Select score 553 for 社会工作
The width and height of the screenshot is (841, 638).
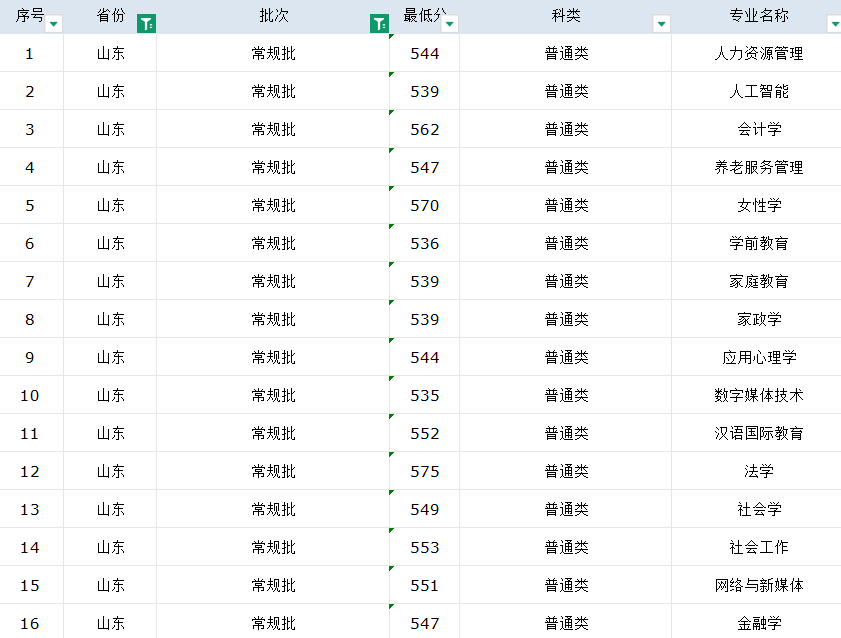pyautogui.click(x=424, y=547)
